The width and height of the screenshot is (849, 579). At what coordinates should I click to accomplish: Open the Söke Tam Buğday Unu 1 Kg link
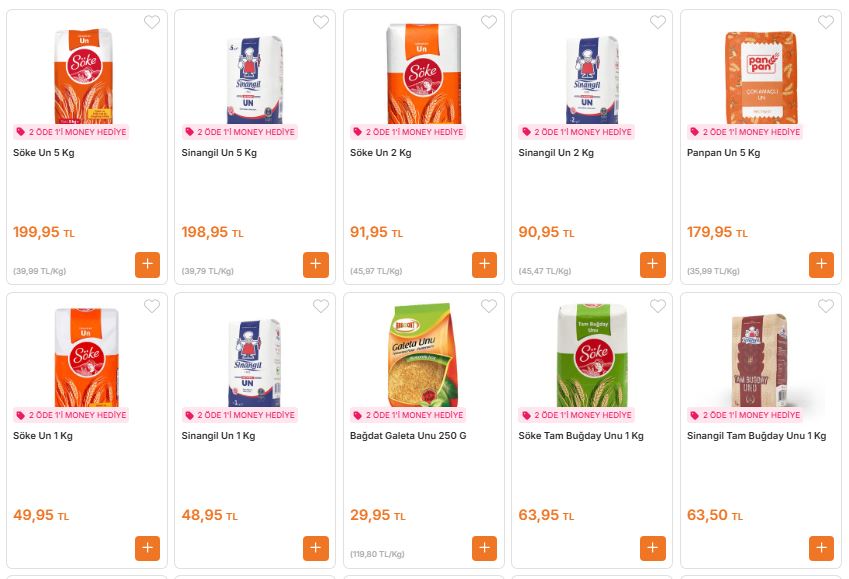580,436
